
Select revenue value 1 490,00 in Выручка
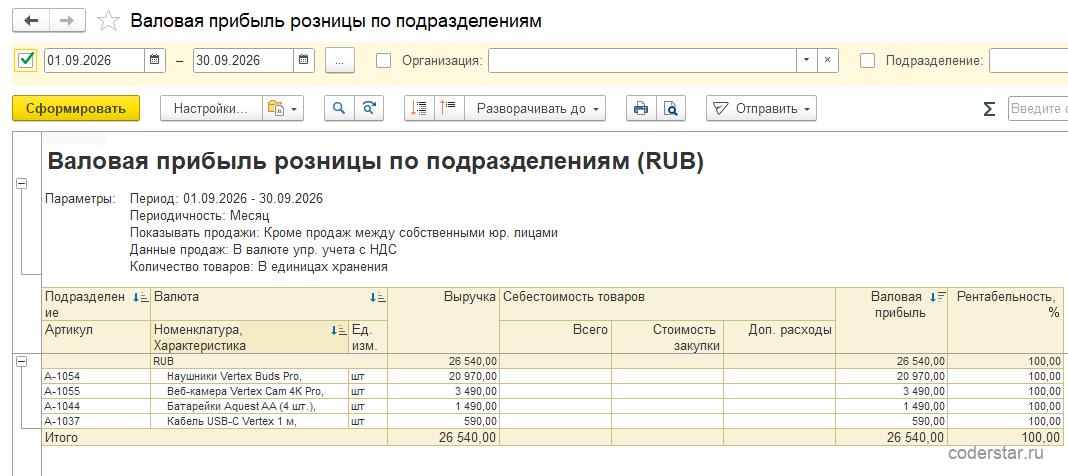click(443, 407)
